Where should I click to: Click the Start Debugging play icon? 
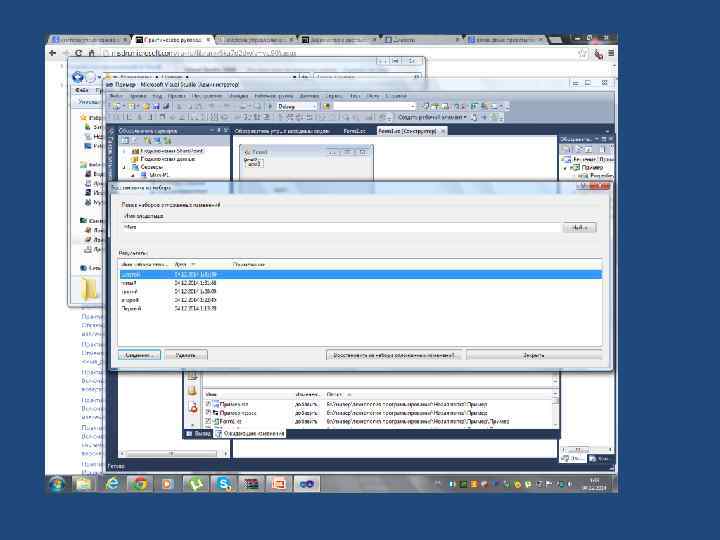(x=270, y=107)
